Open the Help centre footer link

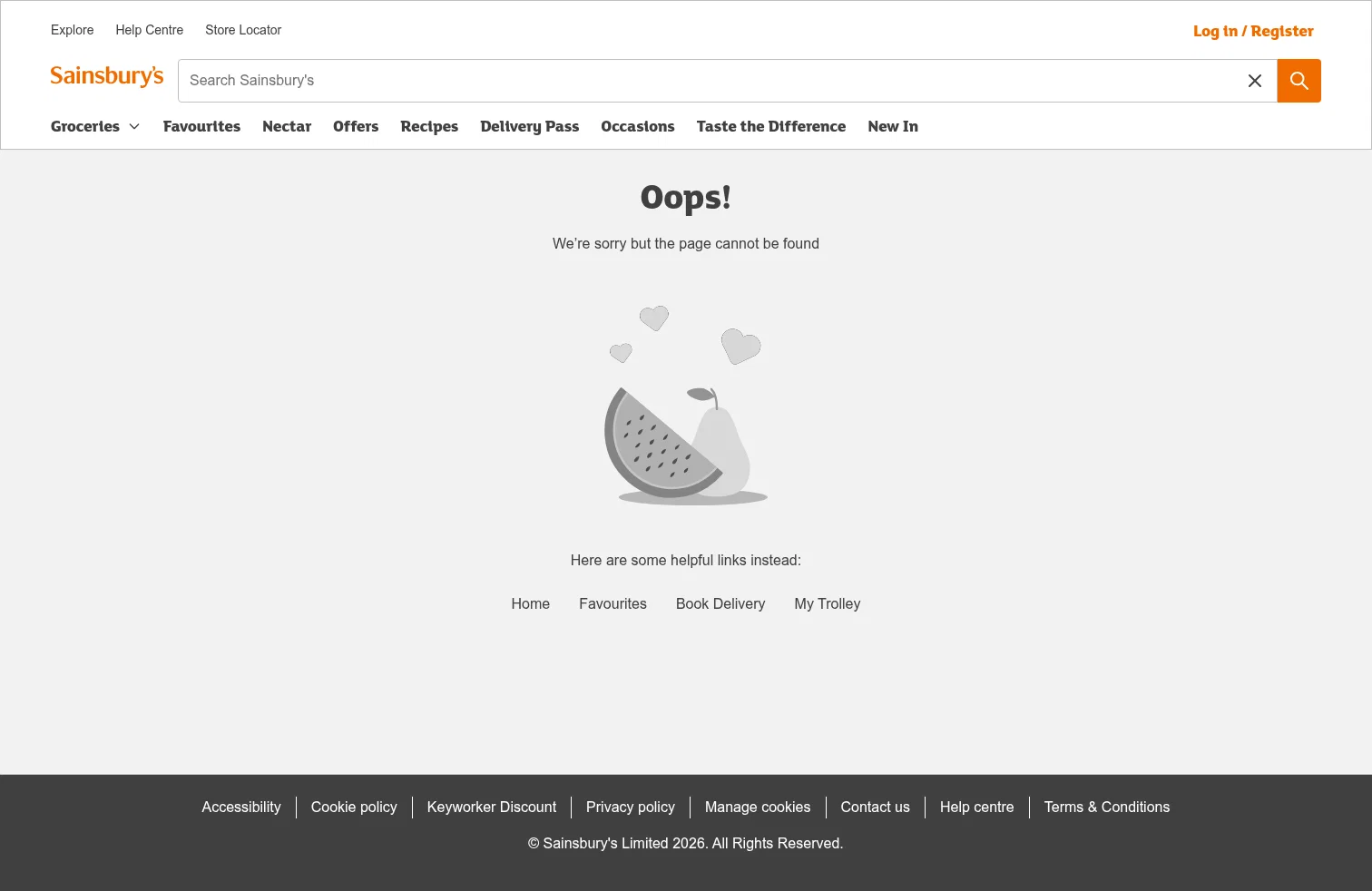tap(977, 807)
